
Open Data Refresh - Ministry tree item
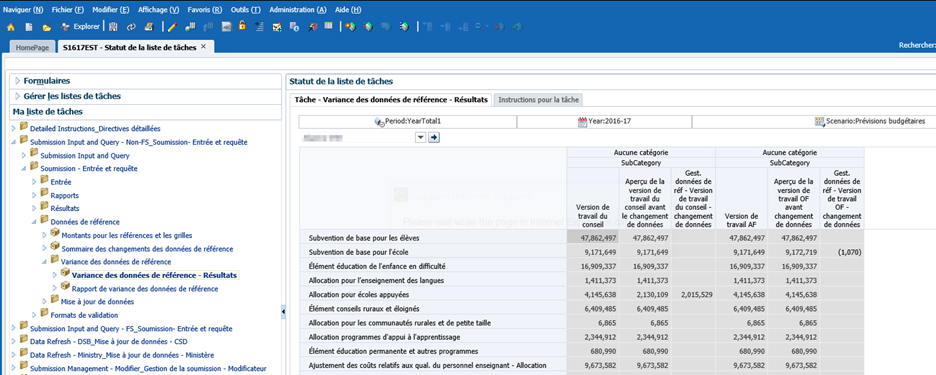point(122,355)
